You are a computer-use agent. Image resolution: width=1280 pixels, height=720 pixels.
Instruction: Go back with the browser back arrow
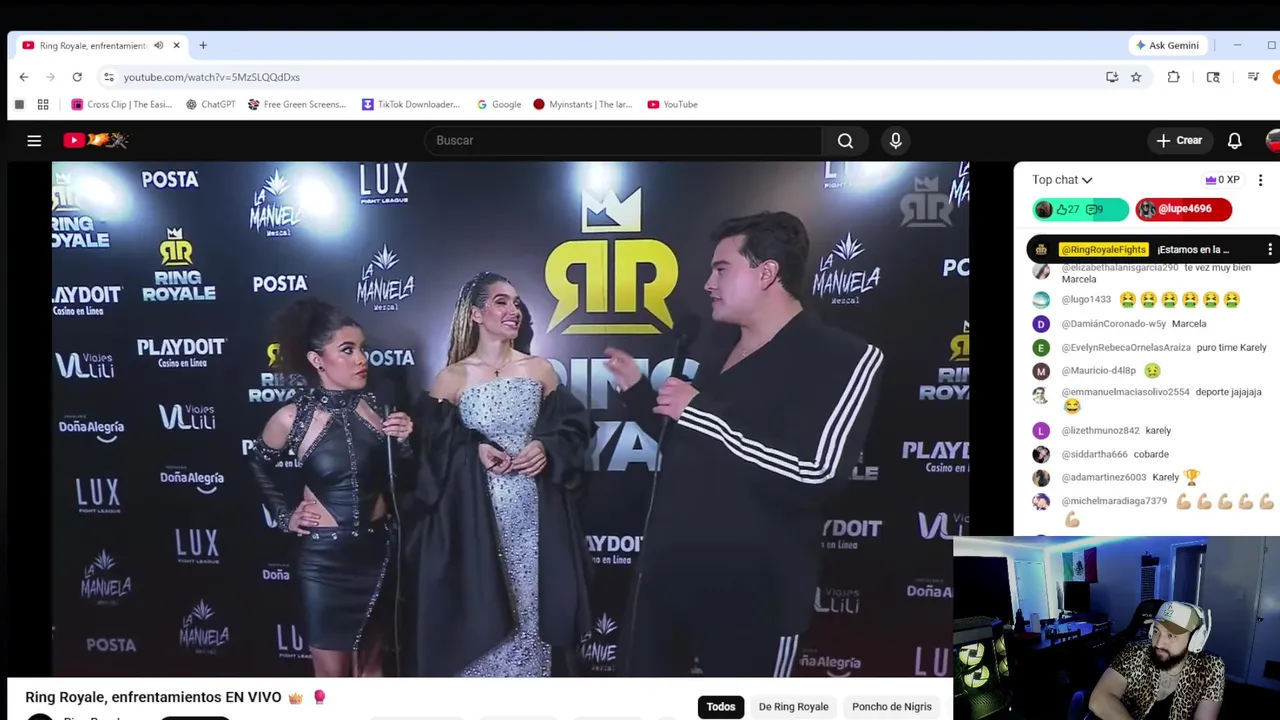(24, 77)
